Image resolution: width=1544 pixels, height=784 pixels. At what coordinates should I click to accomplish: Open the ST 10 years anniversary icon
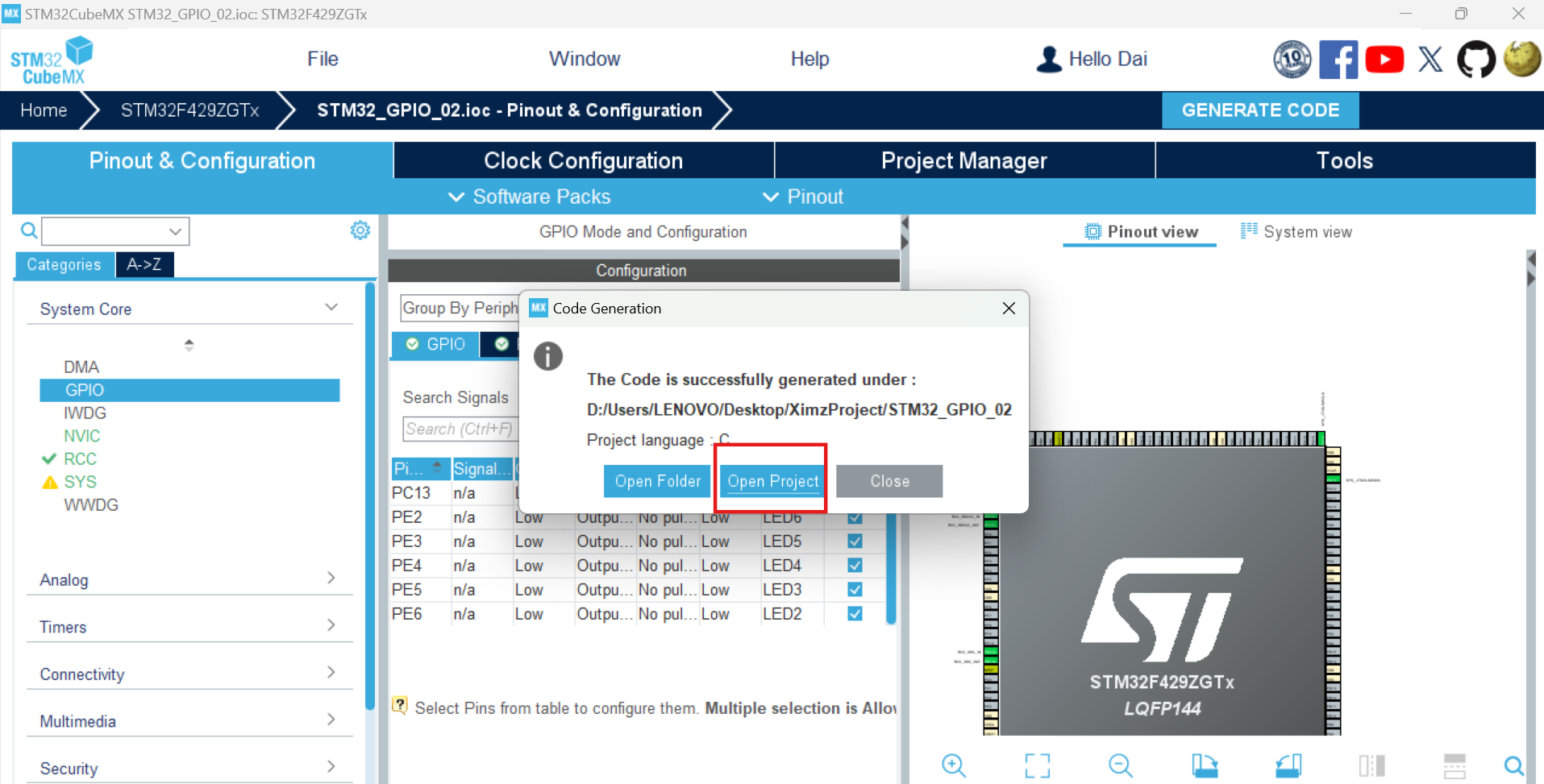(x=1292, y=60)
